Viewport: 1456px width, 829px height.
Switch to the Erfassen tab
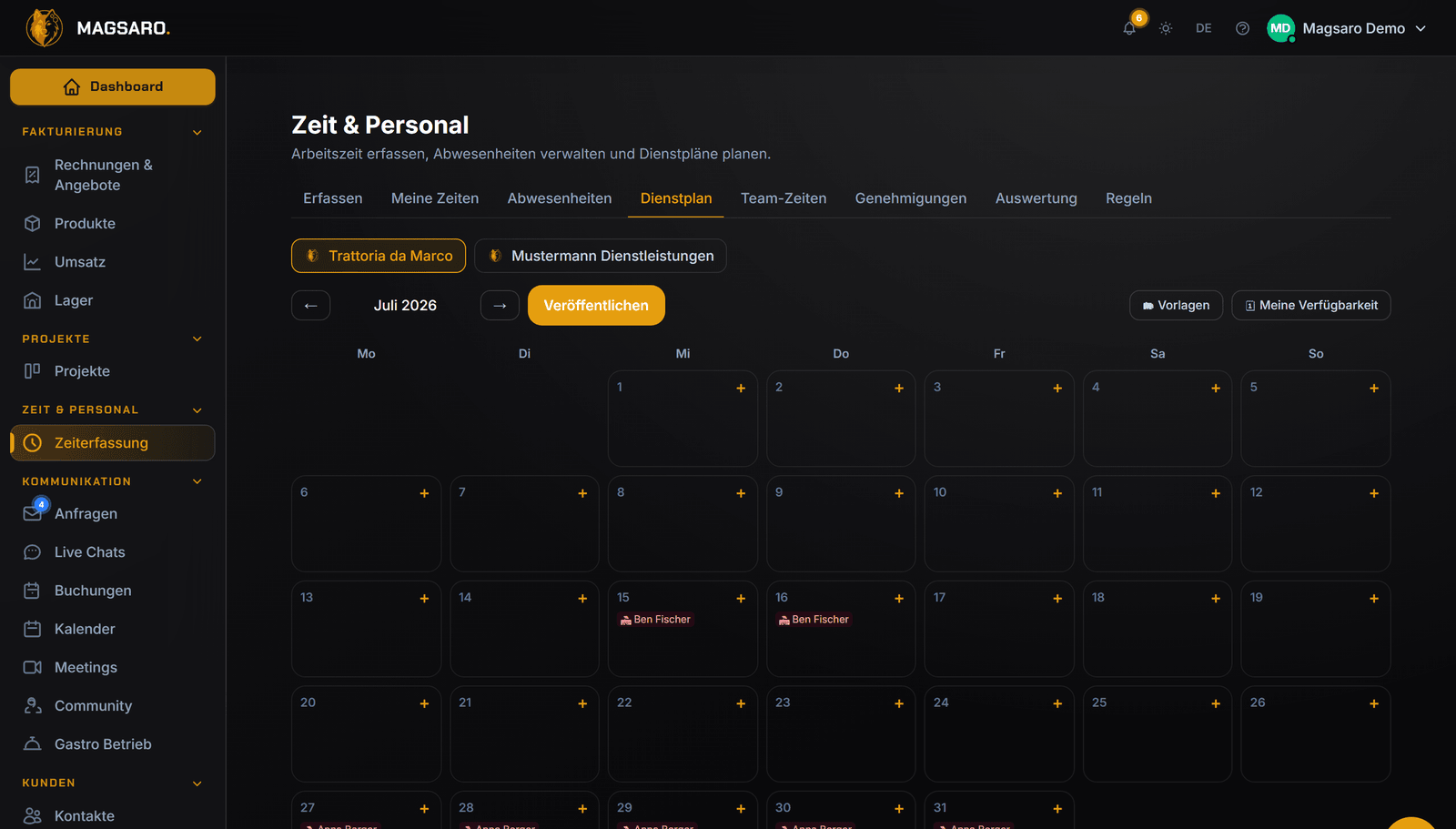tap(333, 198)
